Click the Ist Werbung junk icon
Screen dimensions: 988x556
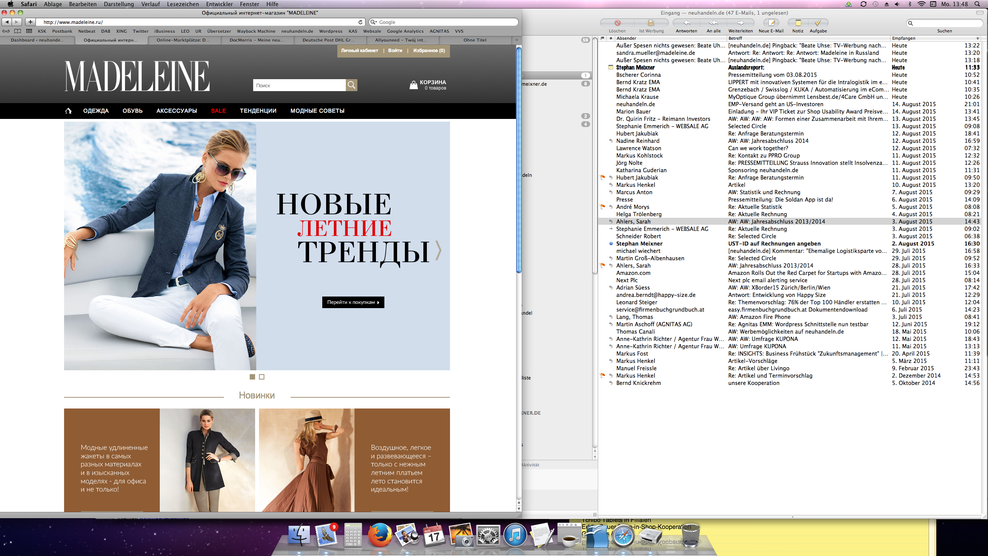pos(651,23)
